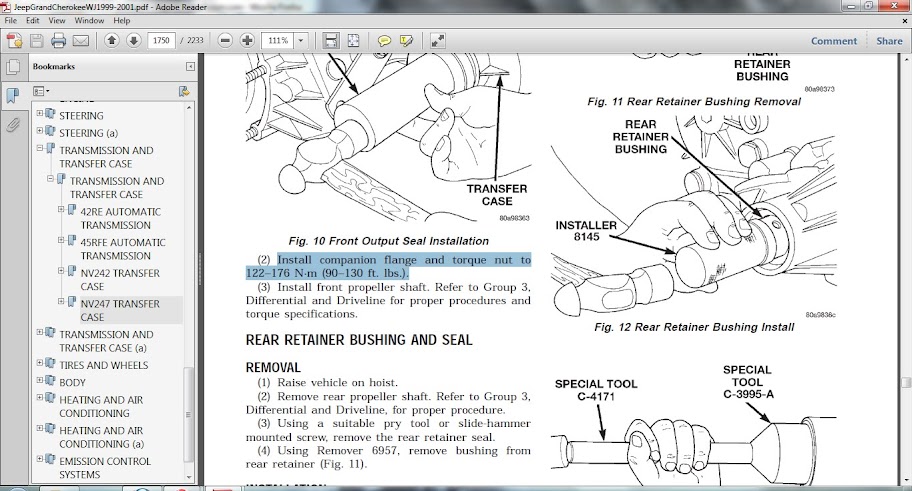
Task: Expand TIRES AND WHEELS bookmark
Action: point(40,363)
